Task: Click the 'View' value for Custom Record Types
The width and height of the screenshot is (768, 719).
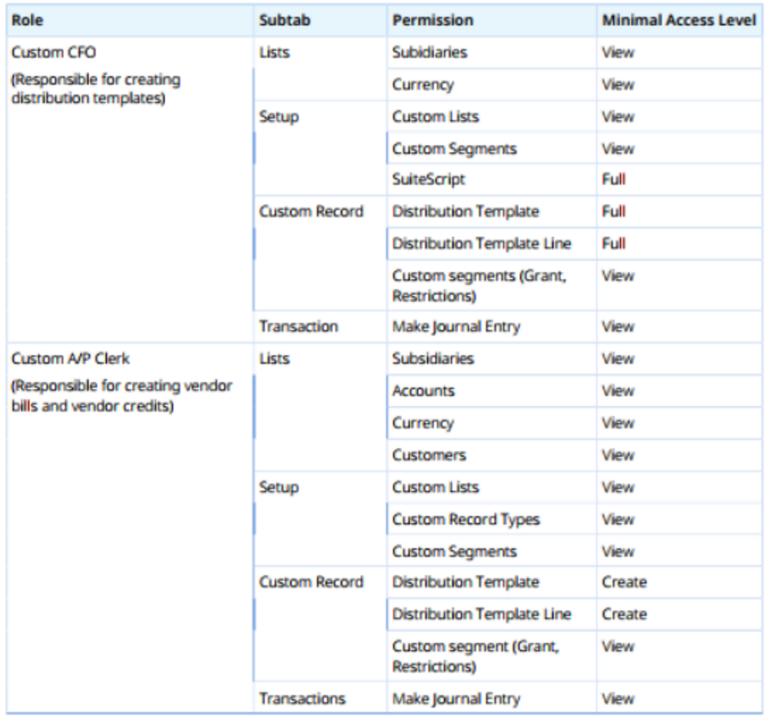Action: pos(618,520)
